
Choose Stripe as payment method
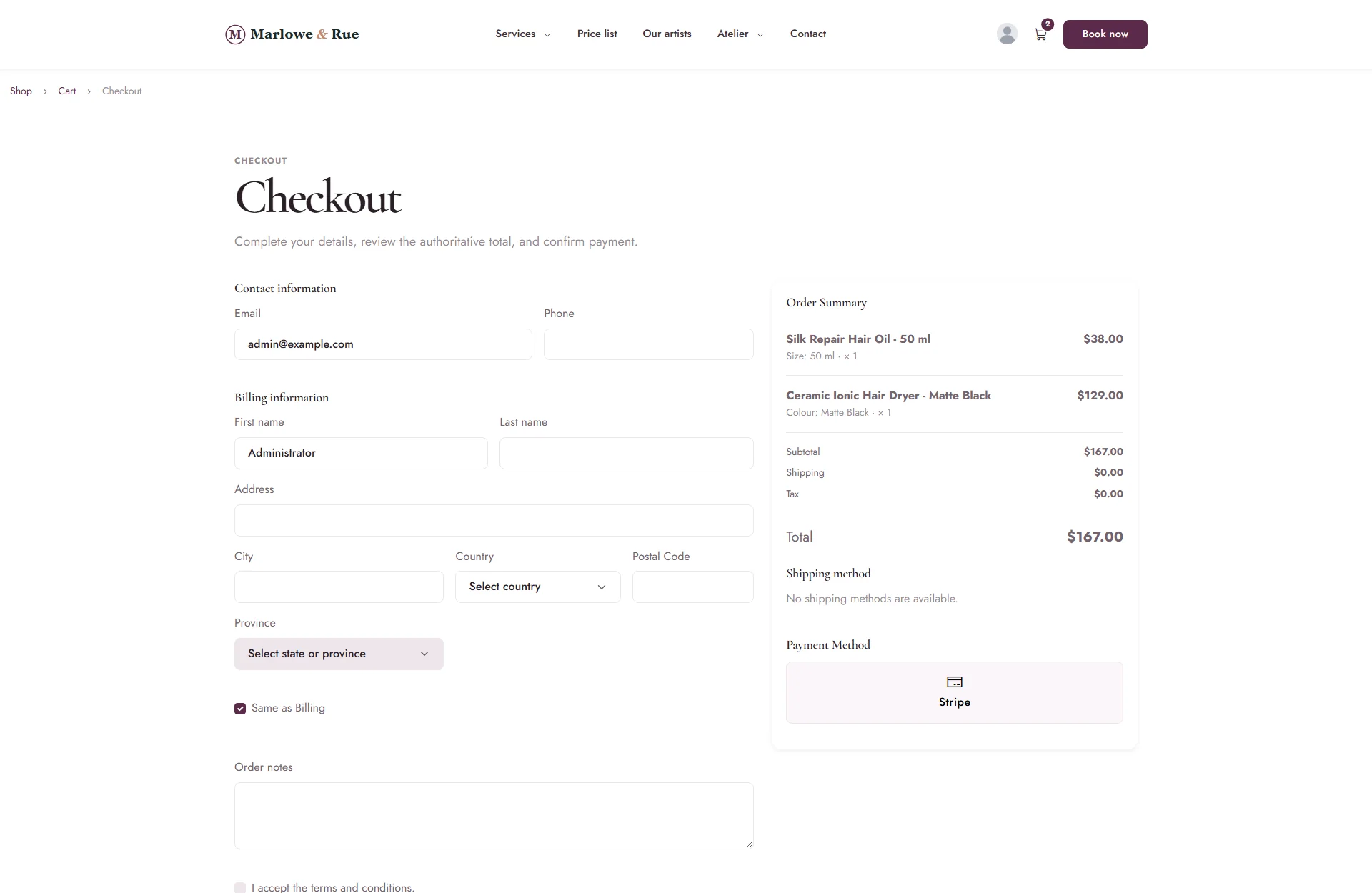pos(955,692)
